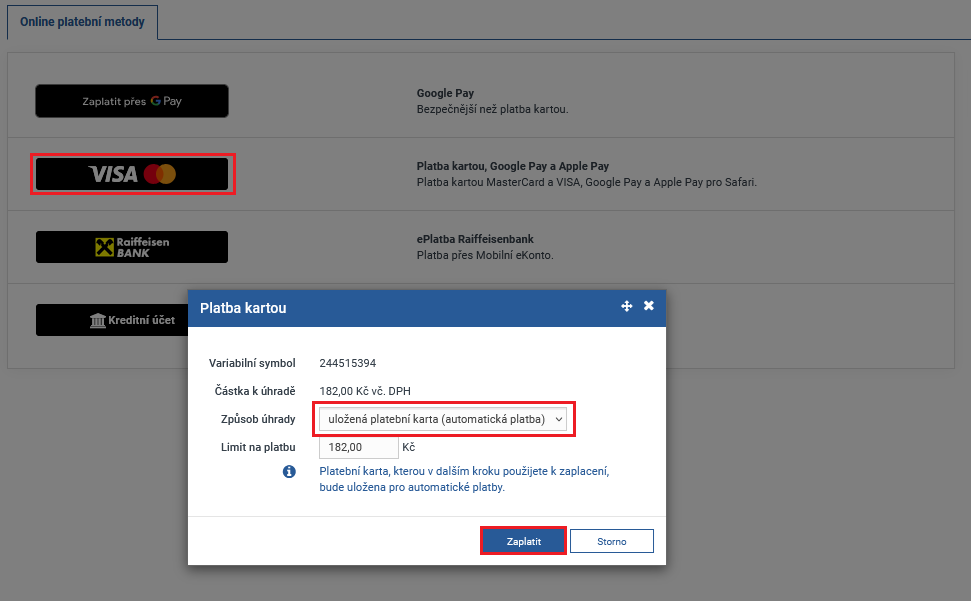
Task: Focus the Limit na platbu field
Action: pos(359,447)
